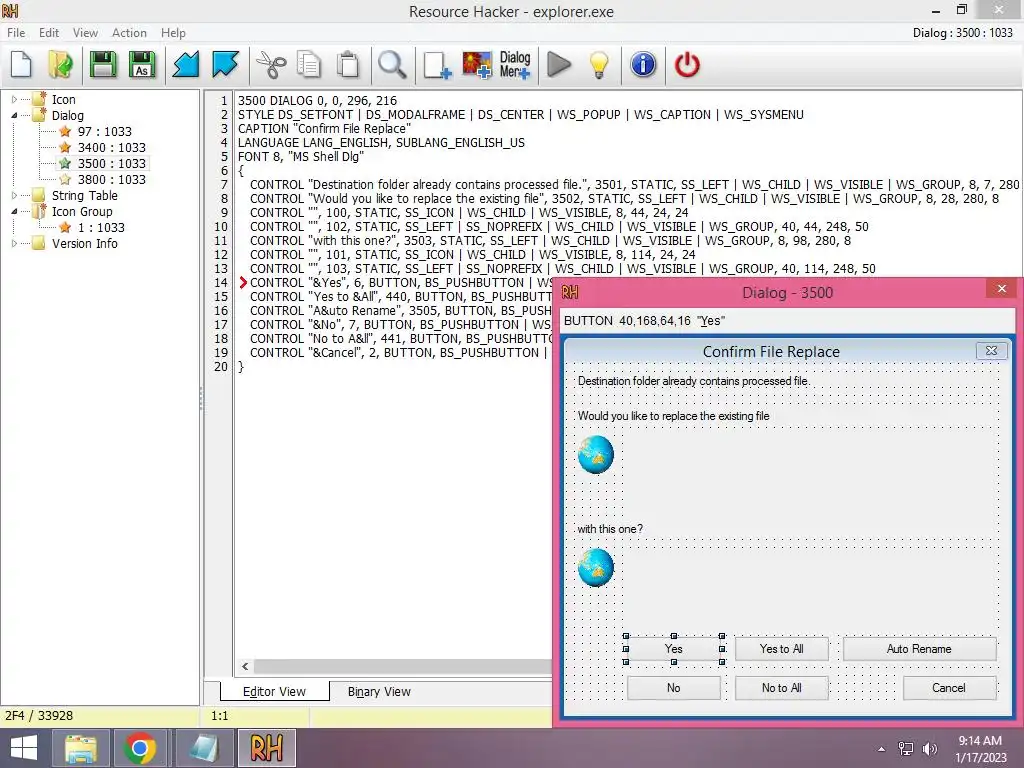Click 'Destination folder already contains processed file.' preview text
Screen dimensions: 1024x768
(694, 381)
